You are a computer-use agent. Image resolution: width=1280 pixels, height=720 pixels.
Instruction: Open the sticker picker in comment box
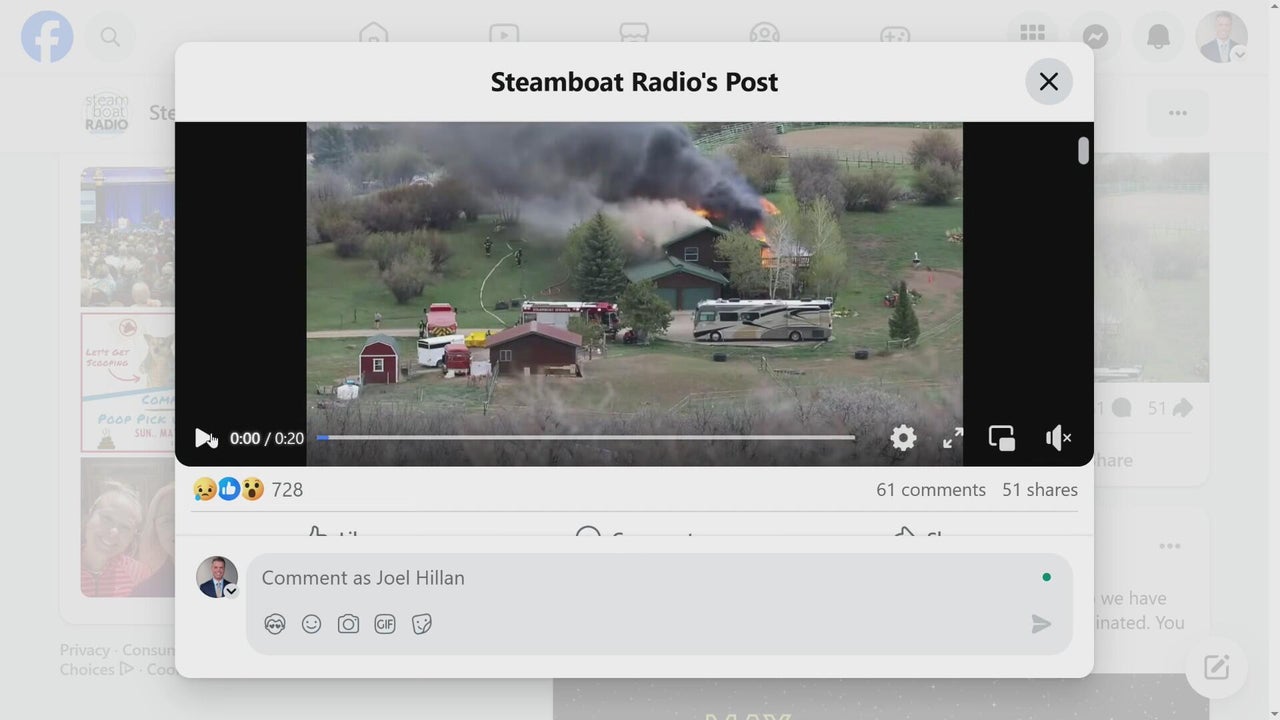tap(422, 624)
